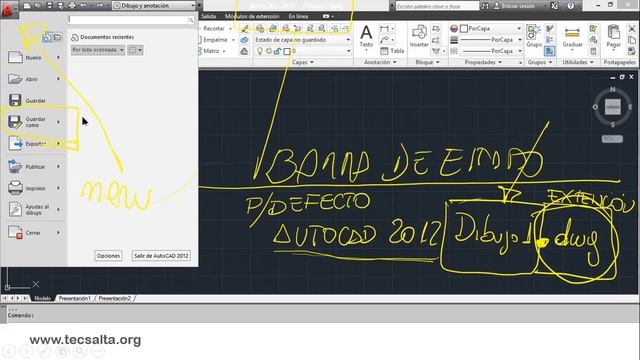Switch to the Presentación2 layout tab
Screen dimensions: 640x360
[x=115, y=298]
